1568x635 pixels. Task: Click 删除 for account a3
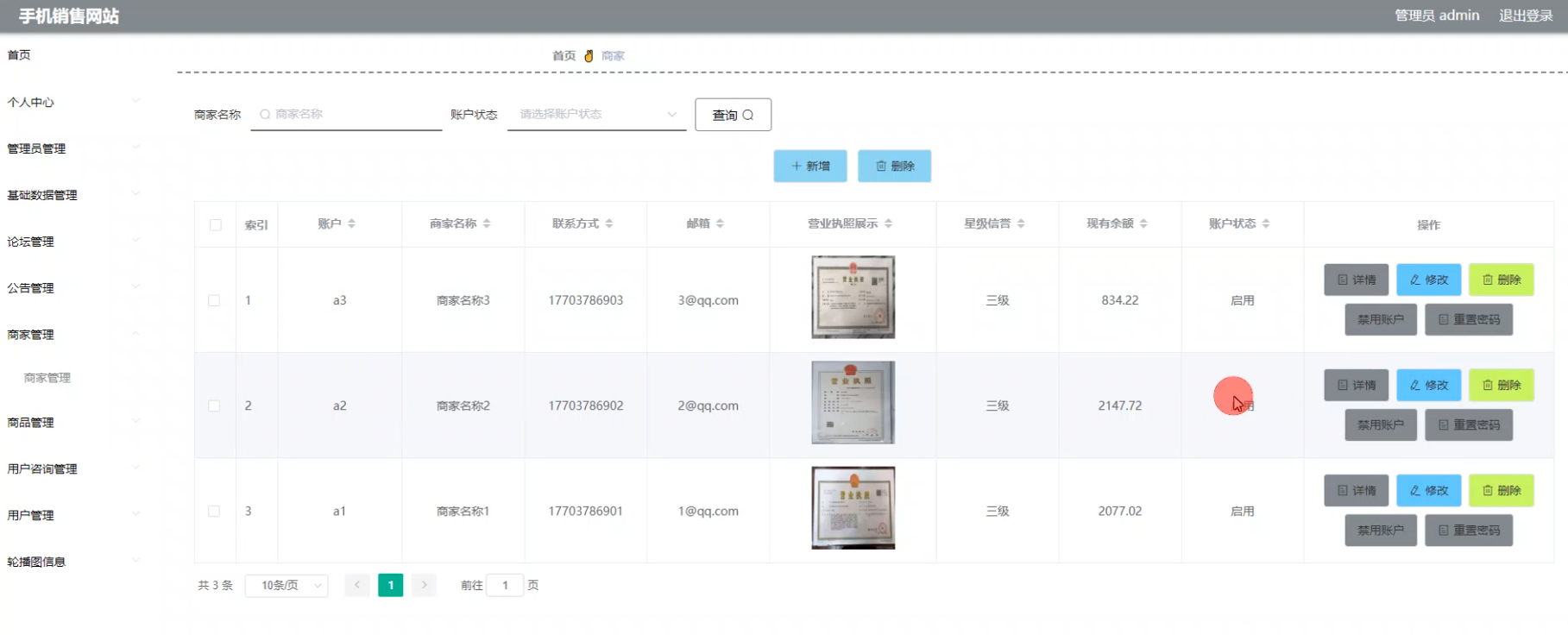coord(1502,280)
